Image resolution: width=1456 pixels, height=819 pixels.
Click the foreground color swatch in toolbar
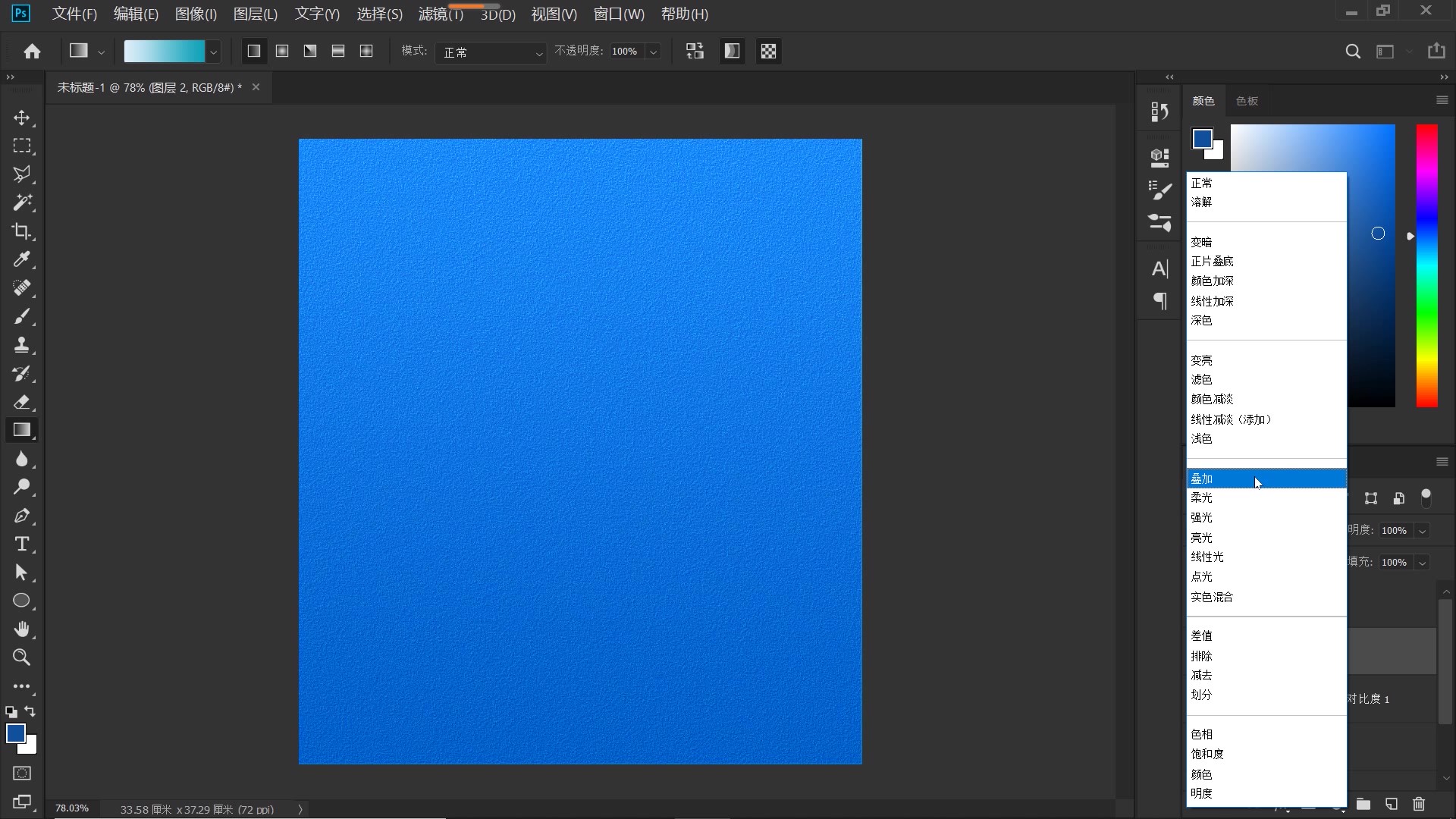14,733
